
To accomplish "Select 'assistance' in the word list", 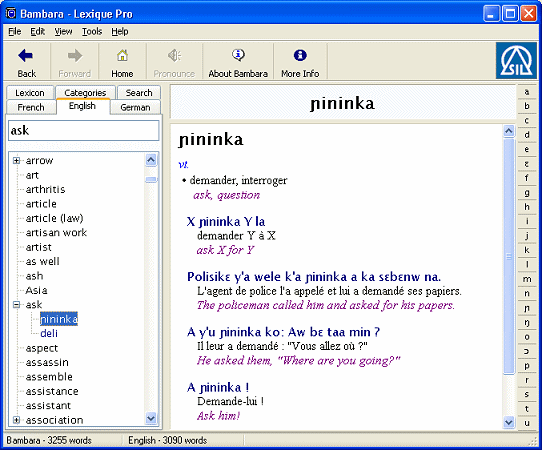I will point(52,391).
